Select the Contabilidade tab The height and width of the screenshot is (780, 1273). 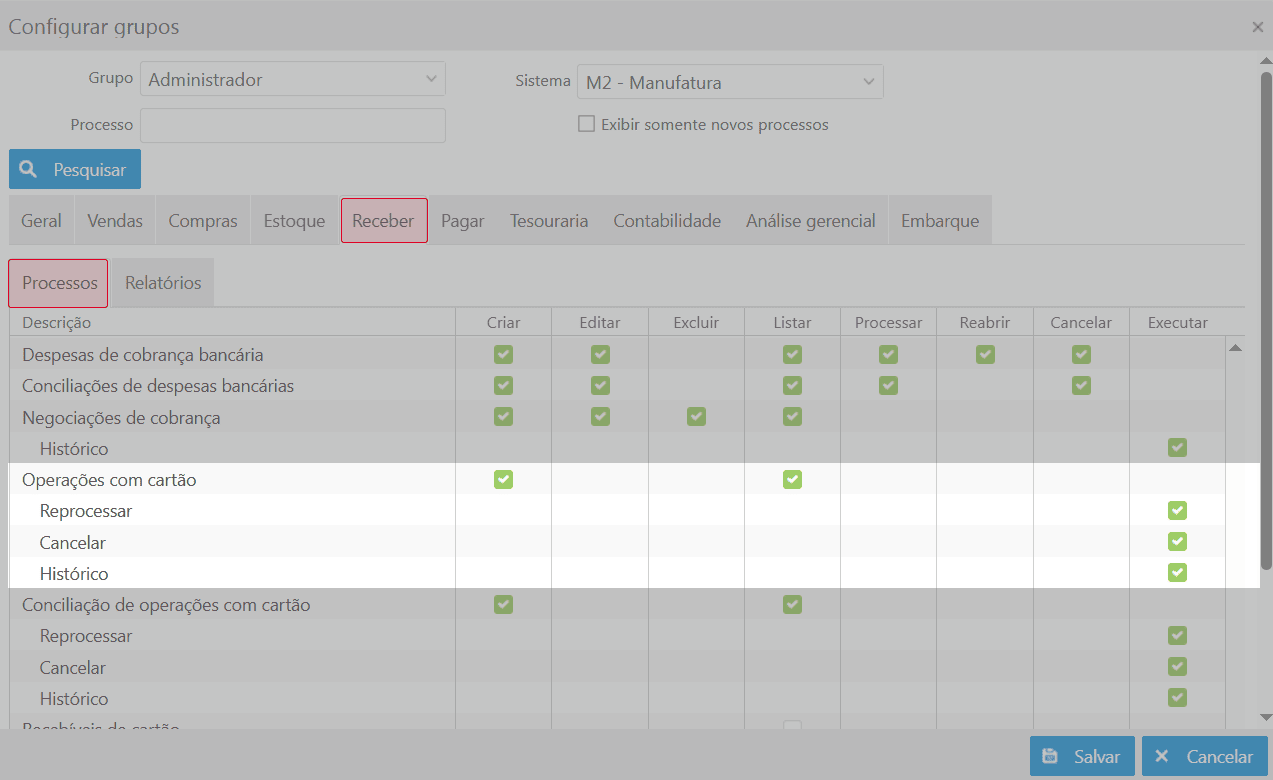click(x=667, y=221)
